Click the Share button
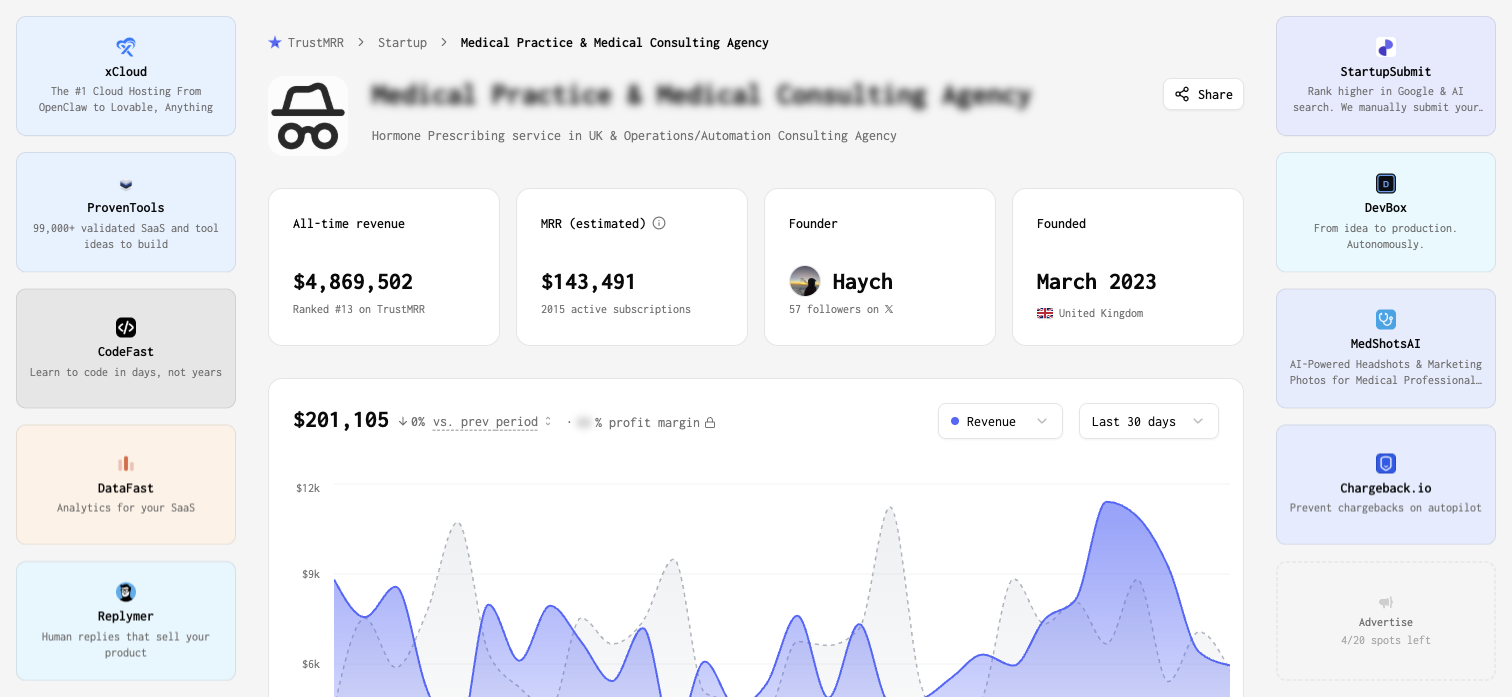 pyautogui.click(x=1203, y=94)
